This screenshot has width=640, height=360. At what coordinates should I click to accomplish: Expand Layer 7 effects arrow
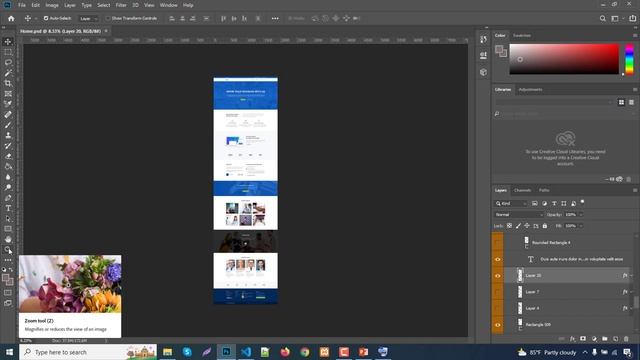[632, 292]
